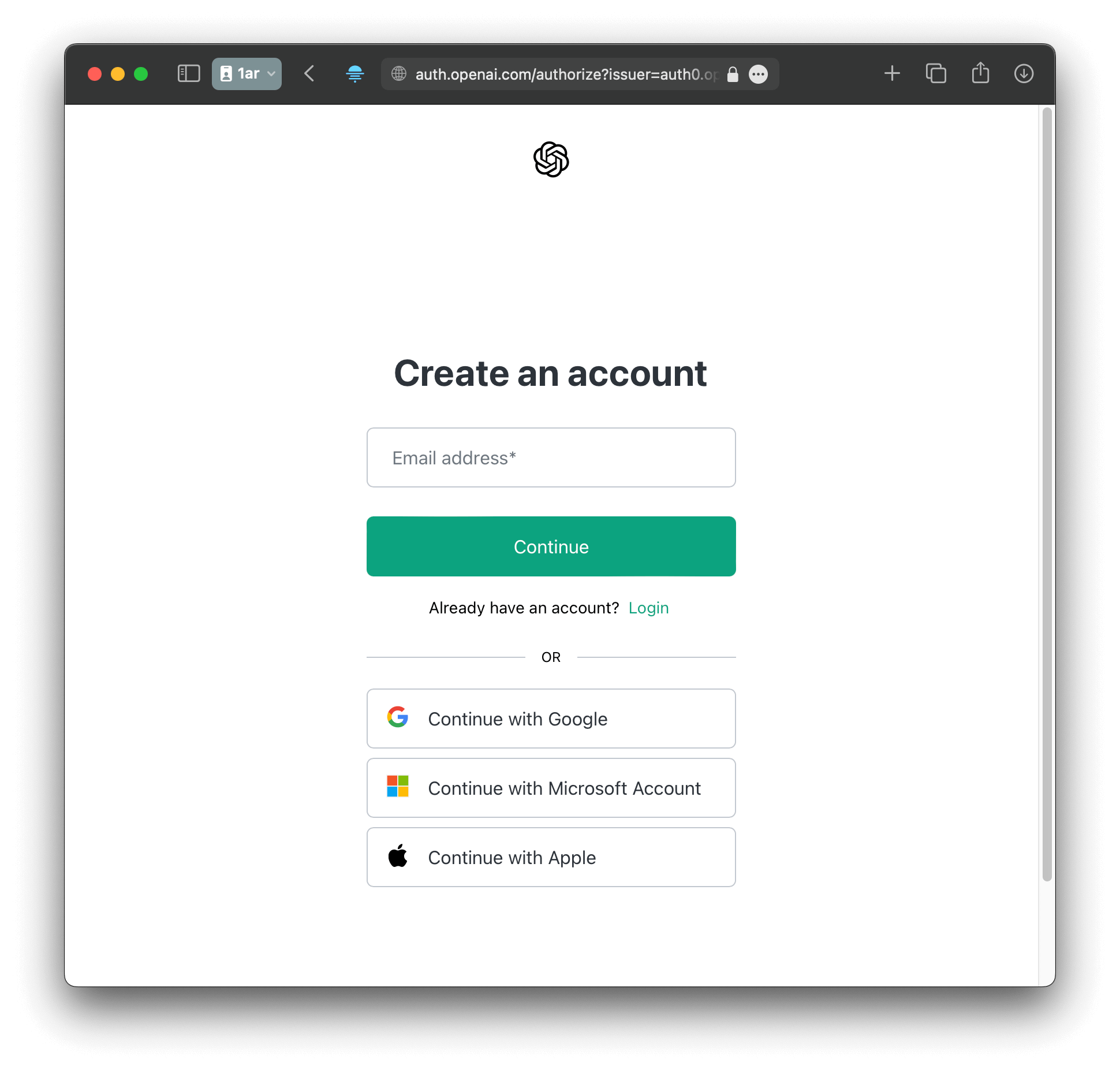
Task: Click the OpenAI logo icon at top
Action: [x=551, y=158]
